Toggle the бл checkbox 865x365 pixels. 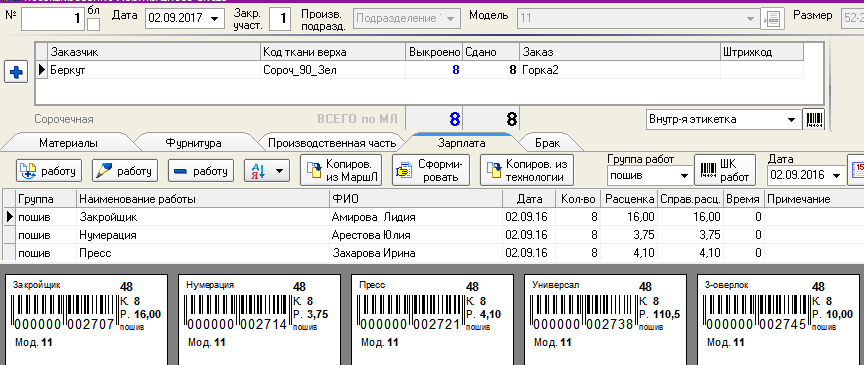94,24
